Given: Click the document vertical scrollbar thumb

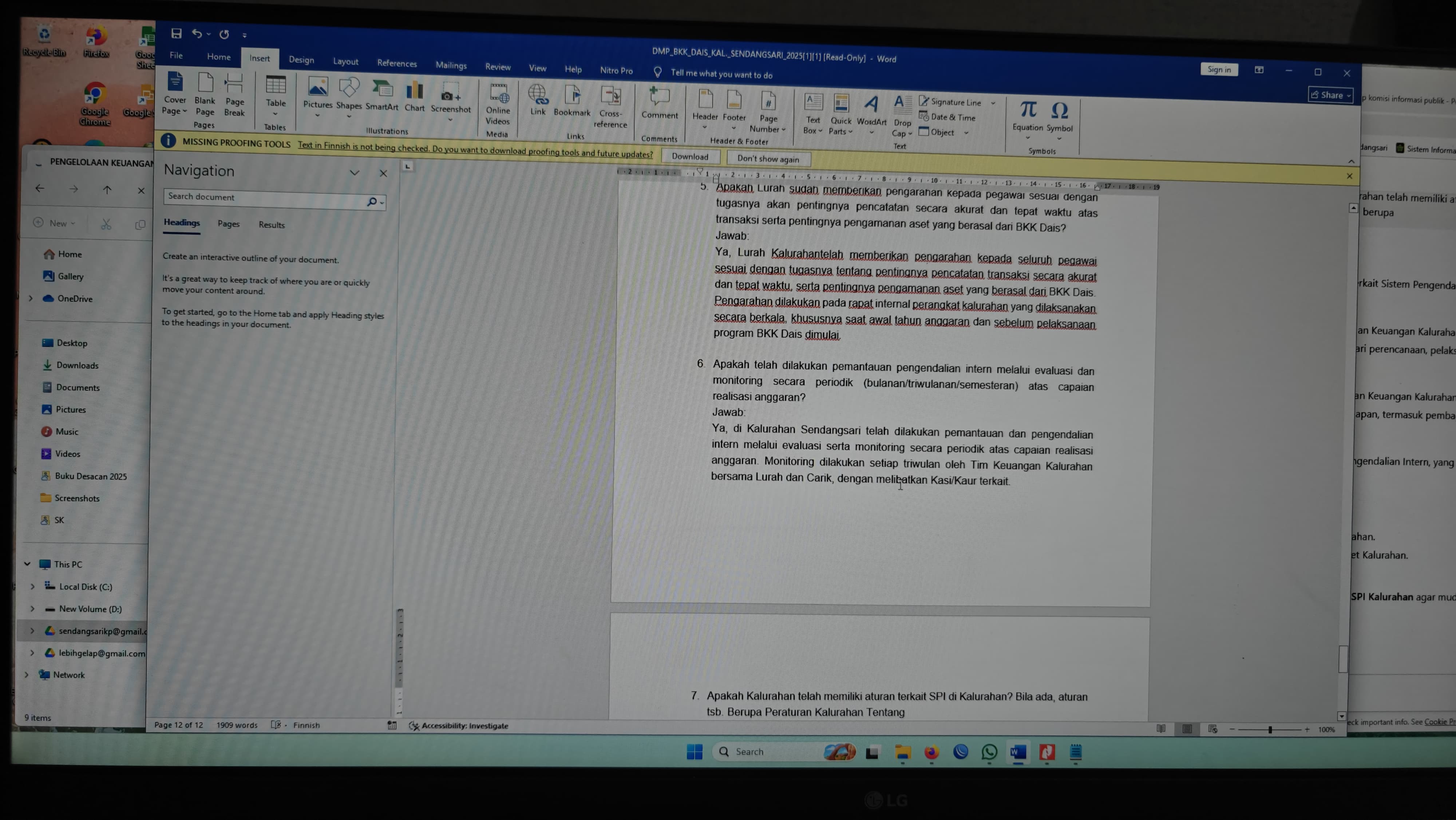Looking at the screenshot, I should pos(1343,659).
